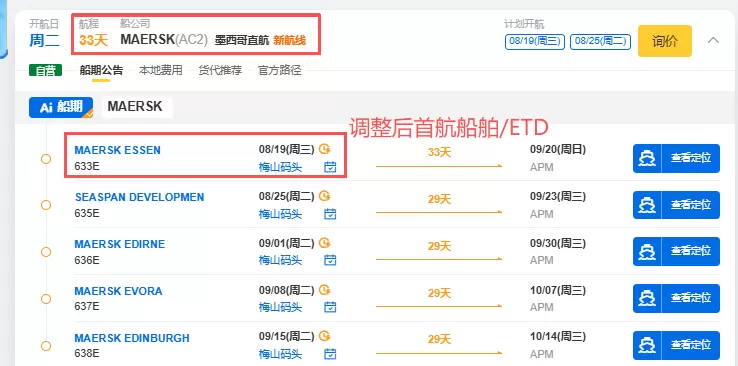Click 梅山码头 link in MAERSK ESSEN row
The height and width of the screenshot is (366, 738).
(x=281, y=167)
